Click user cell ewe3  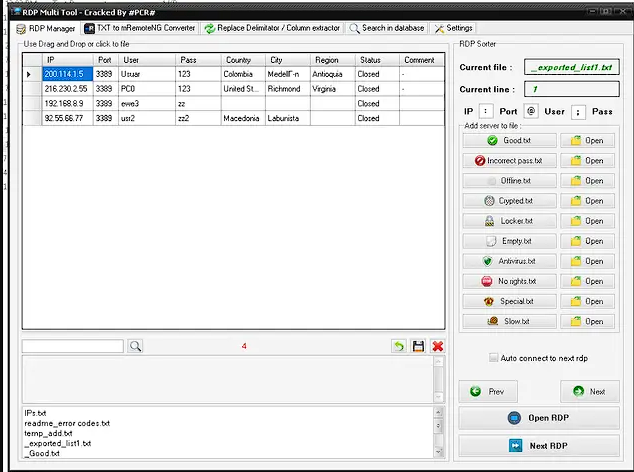click(x=147, y=104)
